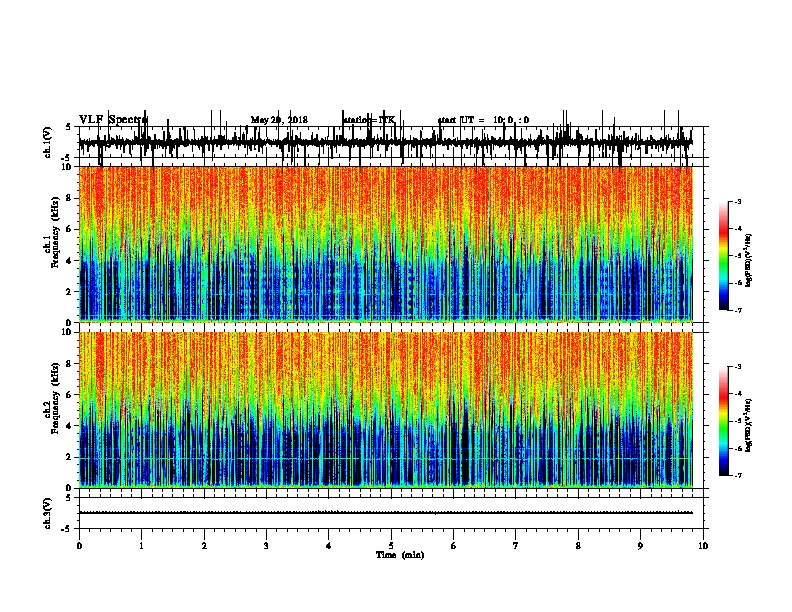The image size is (792, 612).
Task: Select the date text 'May 20, 2018'
Action: pyautogui.click(x=279, y=120)
